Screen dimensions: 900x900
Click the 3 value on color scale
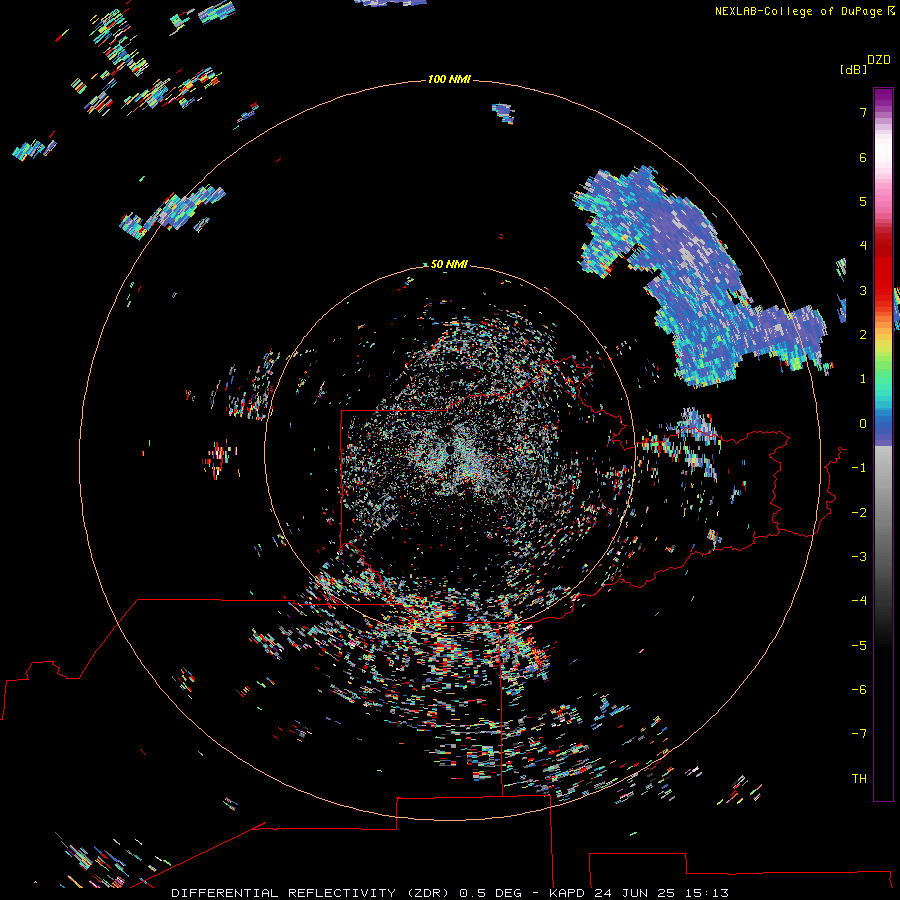[863, 290]
